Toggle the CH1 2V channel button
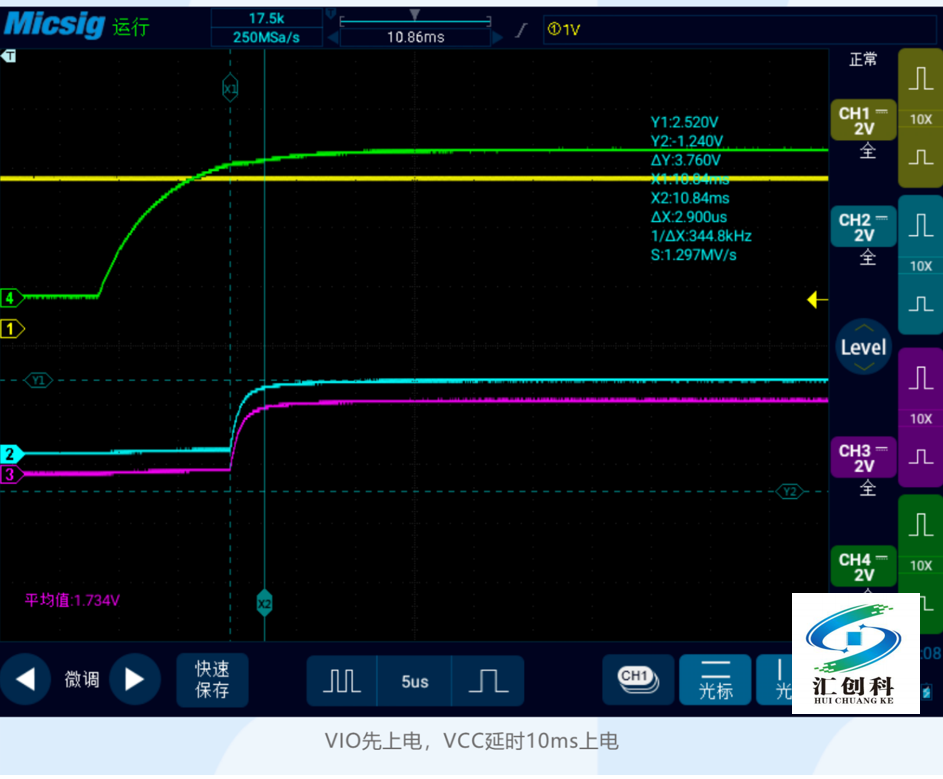 863,121
